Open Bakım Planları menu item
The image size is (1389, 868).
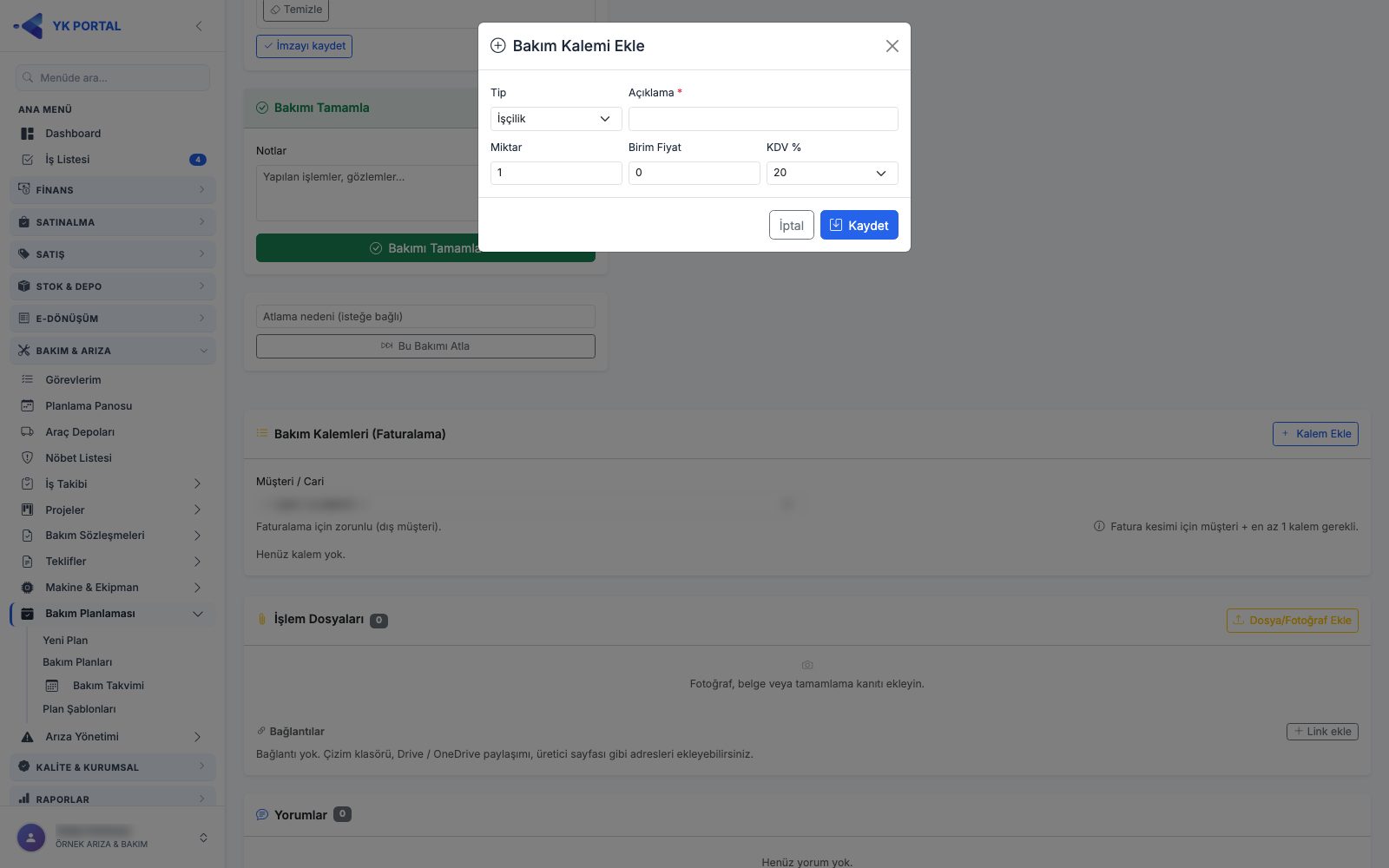[77, 662]
